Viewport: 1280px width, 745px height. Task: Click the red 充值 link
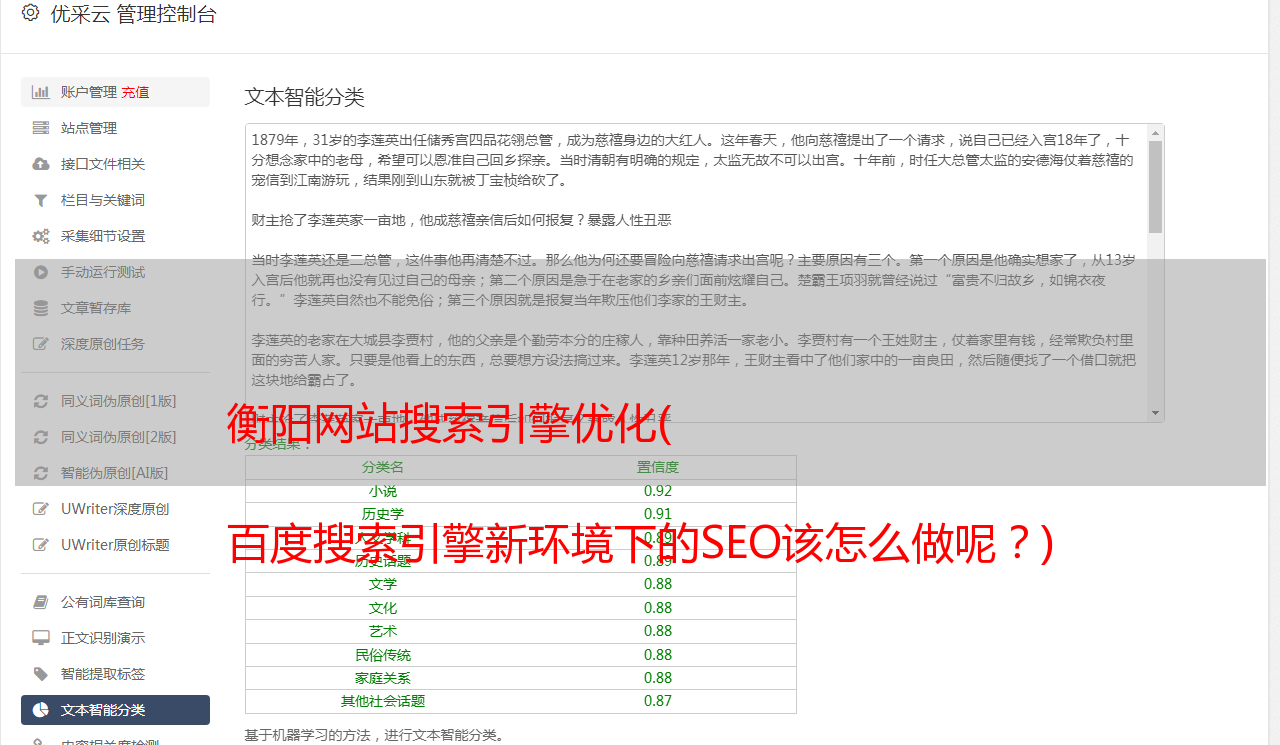[x=135, y=92]
